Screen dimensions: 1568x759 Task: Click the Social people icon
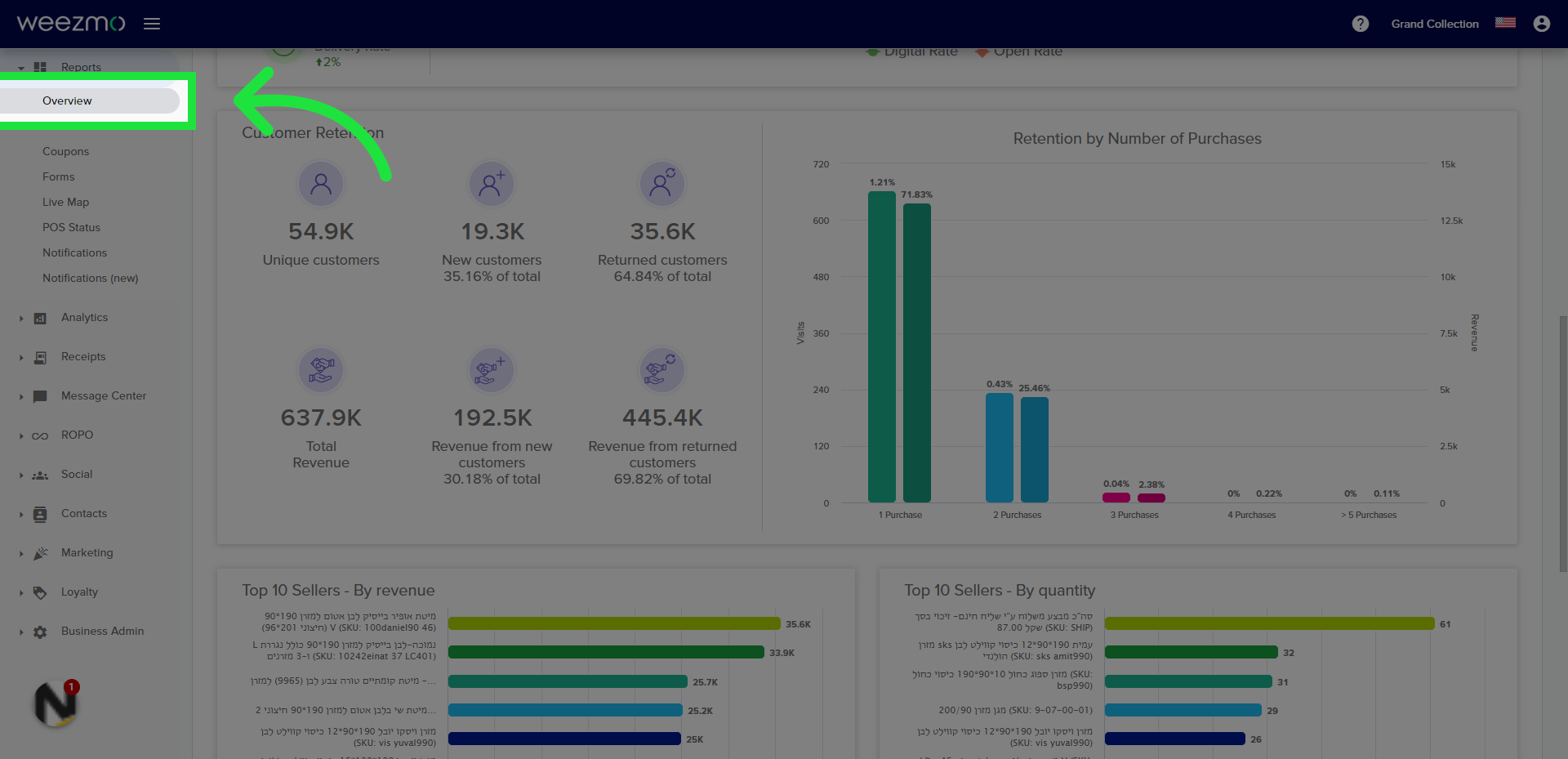[40, 475]
